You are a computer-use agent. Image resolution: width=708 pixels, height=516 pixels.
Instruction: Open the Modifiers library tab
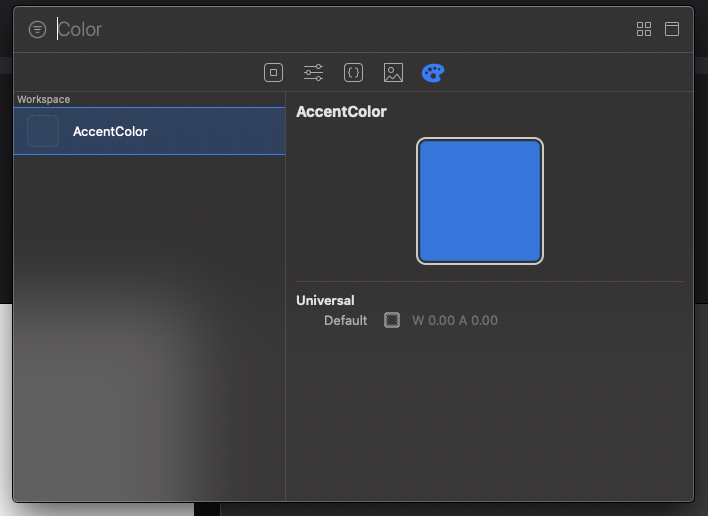pyautogui.click(x=313, y=73)
